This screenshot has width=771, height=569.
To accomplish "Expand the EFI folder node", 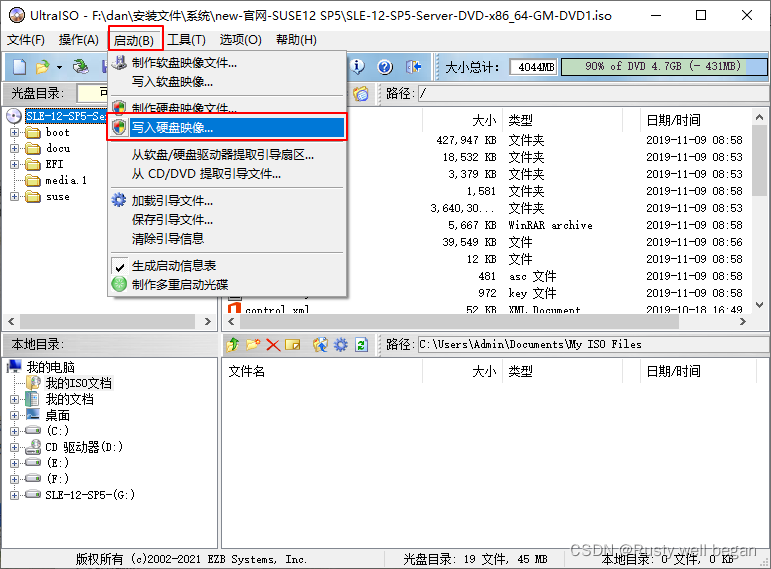I will point(14,164).
